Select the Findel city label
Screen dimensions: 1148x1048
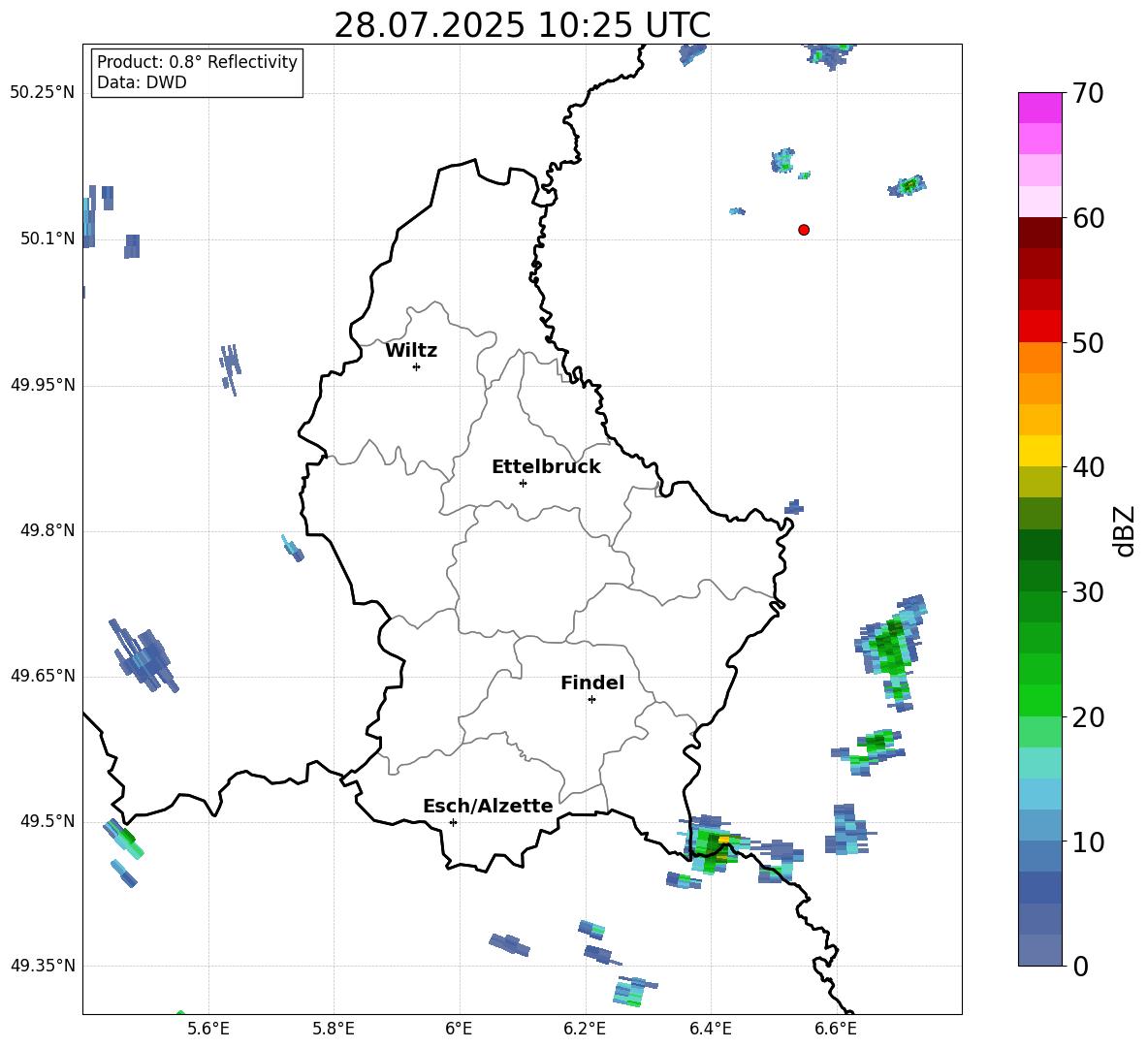pyautogui.click(x=592, y=683)
